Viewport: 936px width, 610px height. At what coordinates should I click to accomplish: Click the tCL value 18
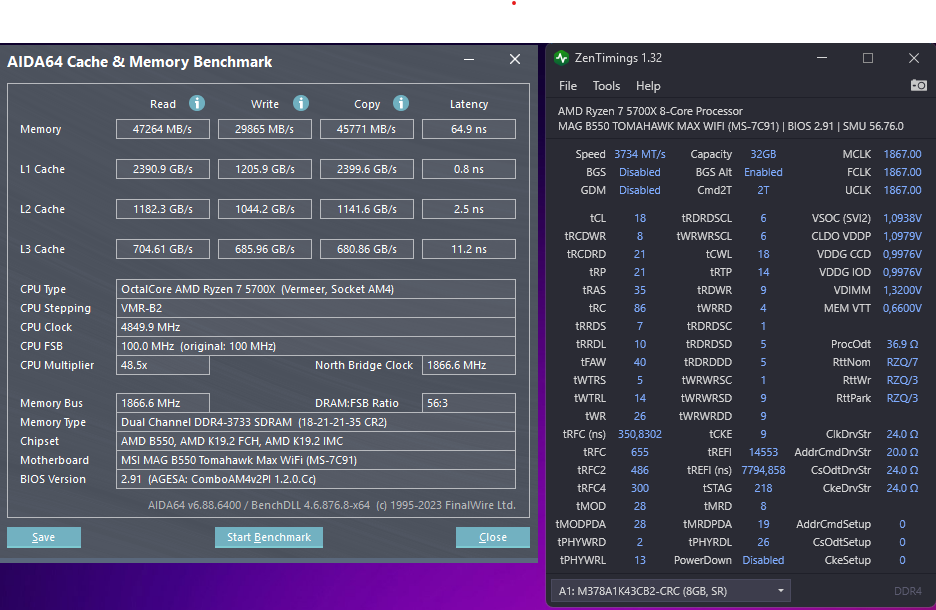point(639,218)
